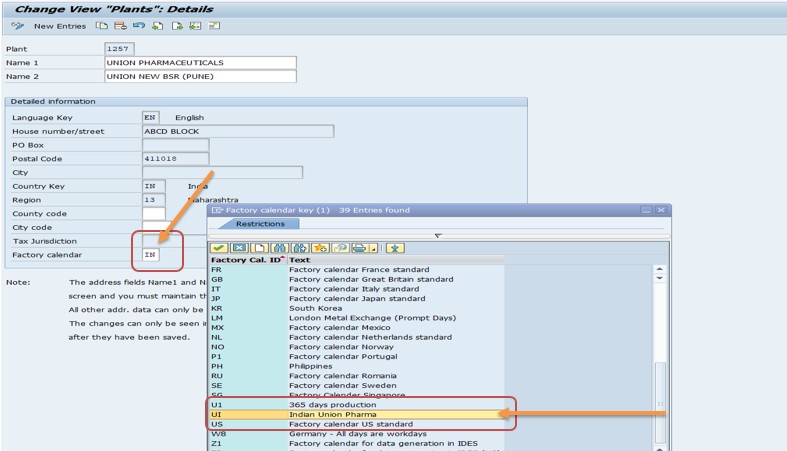Click the printer icon in the popup toolbar
Viewport: 787px width, 451px height.
360,247
